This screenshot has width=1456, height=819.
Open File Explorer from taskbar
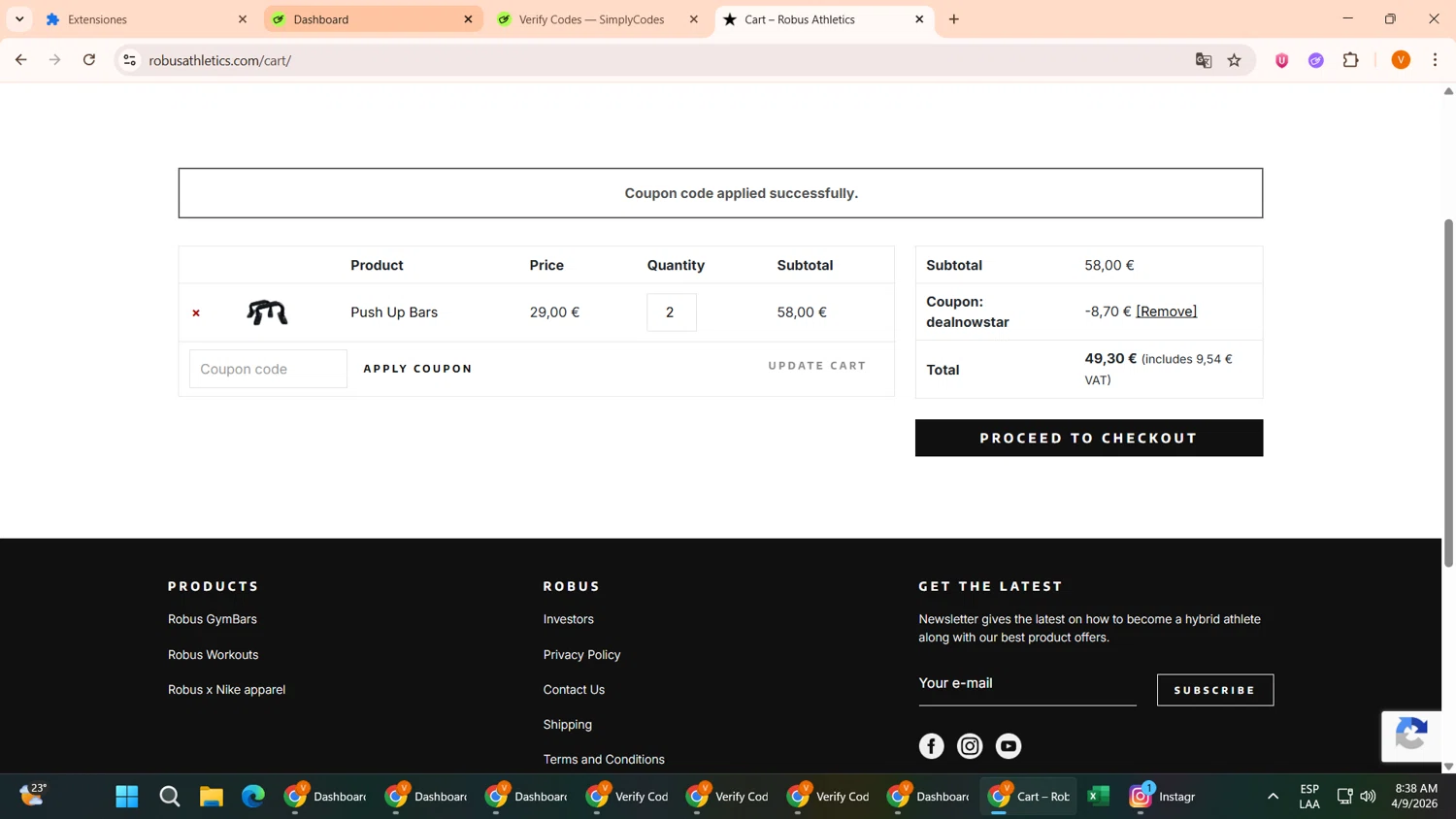tap(212, 797)
